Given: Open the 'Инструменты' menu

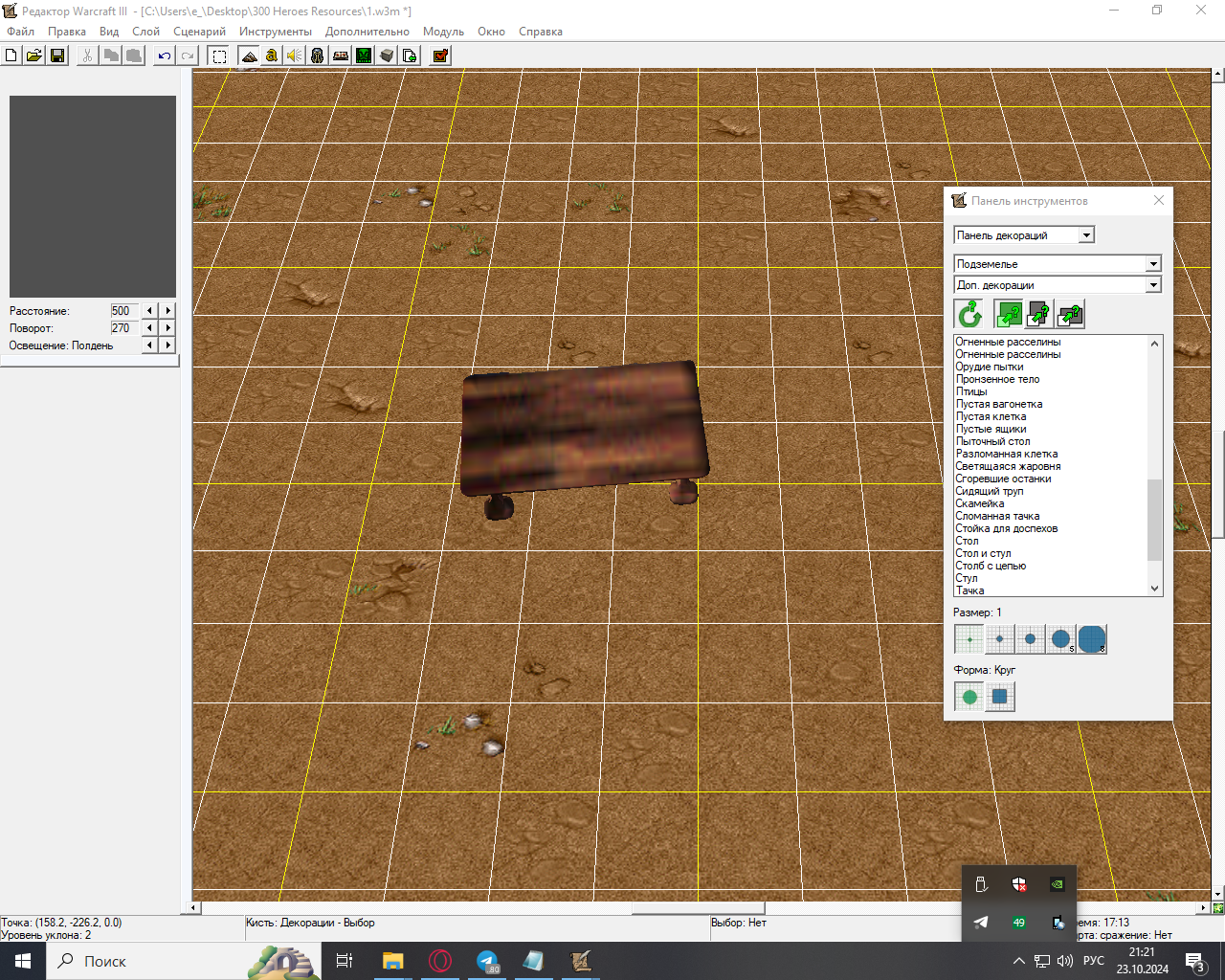Looking at the screenshot, I should (276, 32).
